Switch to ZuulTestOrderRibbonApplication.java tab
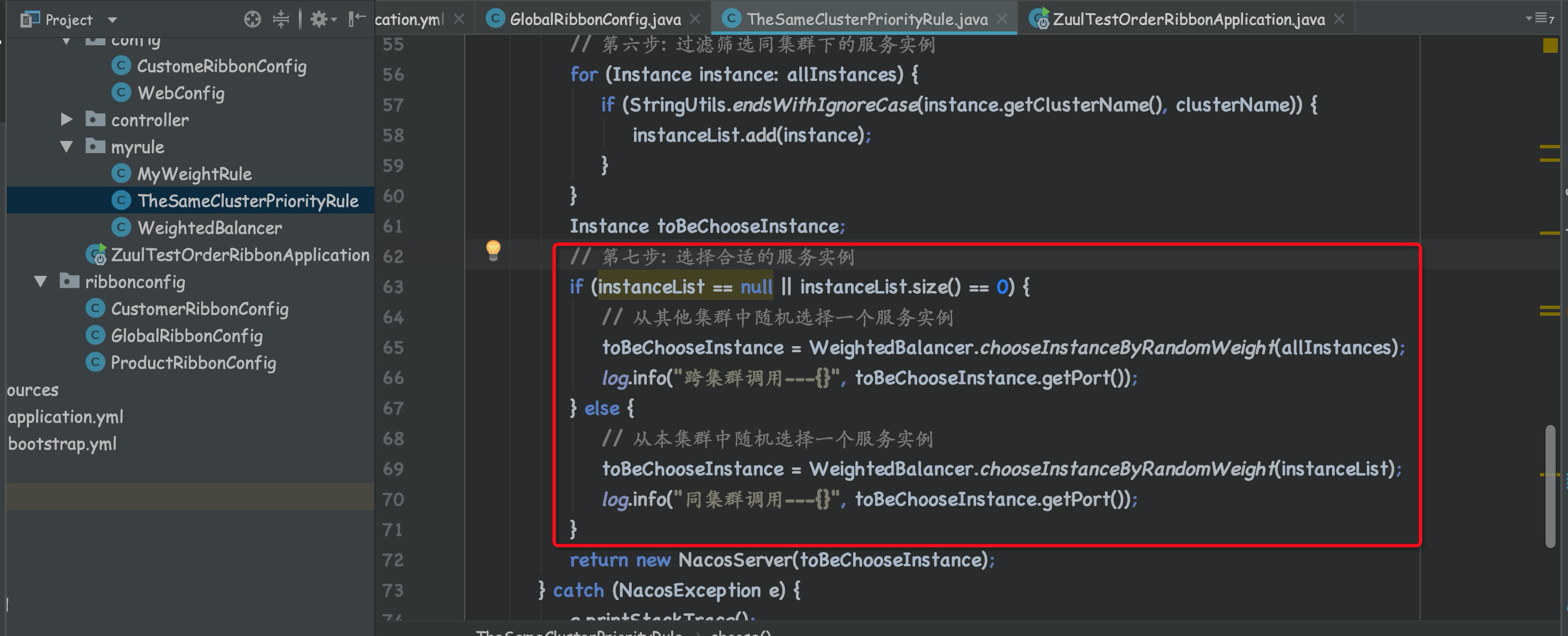1568x636 pixels. (x=1188, y=20)
